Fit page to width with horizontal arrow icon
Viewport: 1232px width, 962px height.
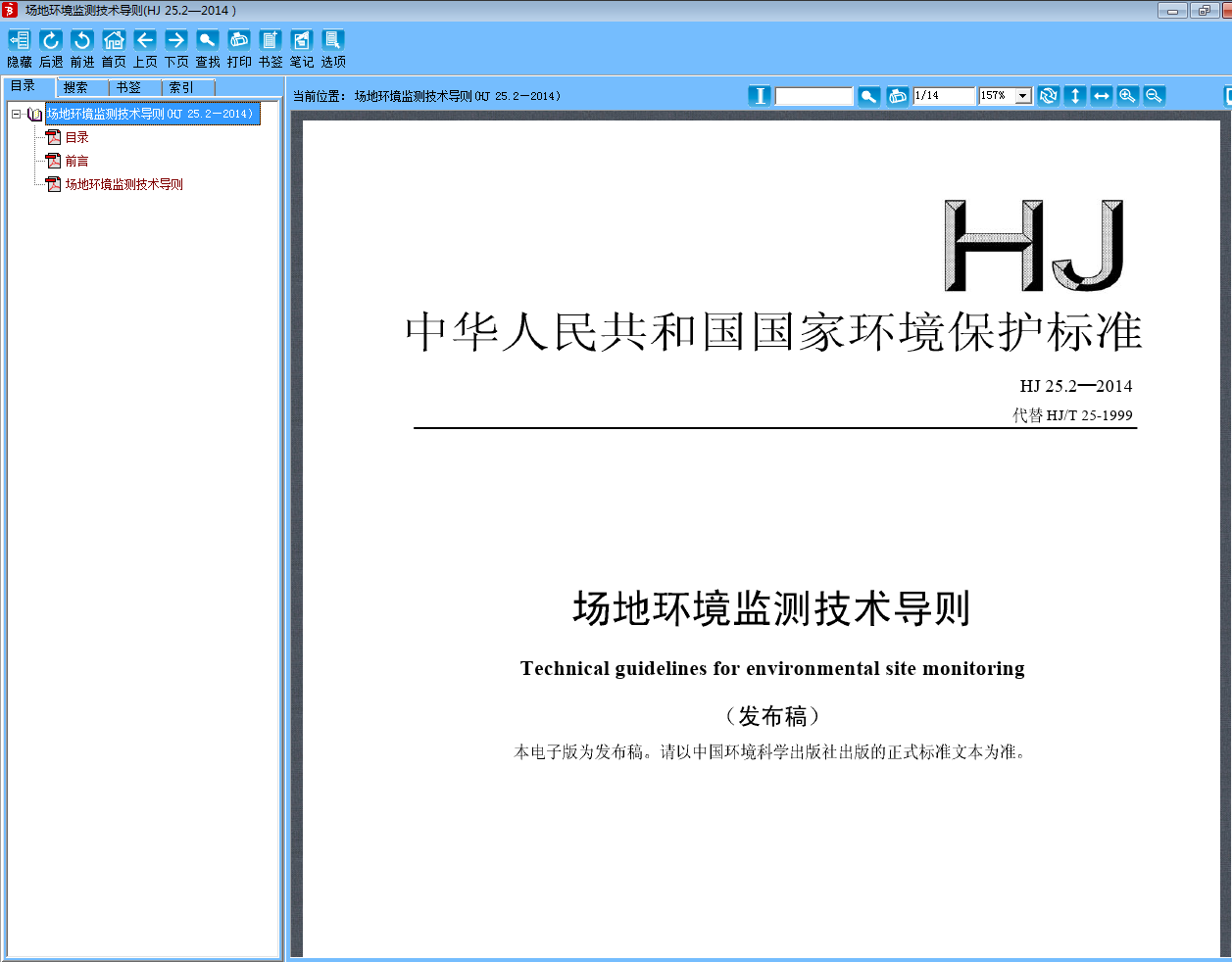pyautogui.click(x=1102, y=95)
